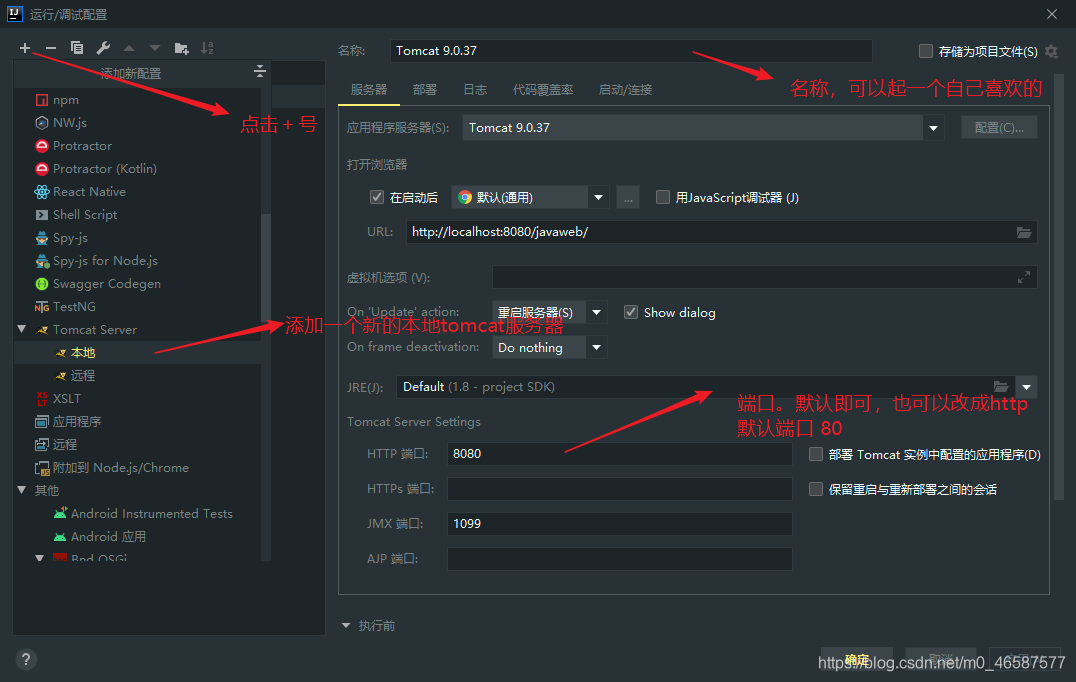Toggle Show dialog checkbox
This screenshot has height=682, width=1076.
point(631,312)
